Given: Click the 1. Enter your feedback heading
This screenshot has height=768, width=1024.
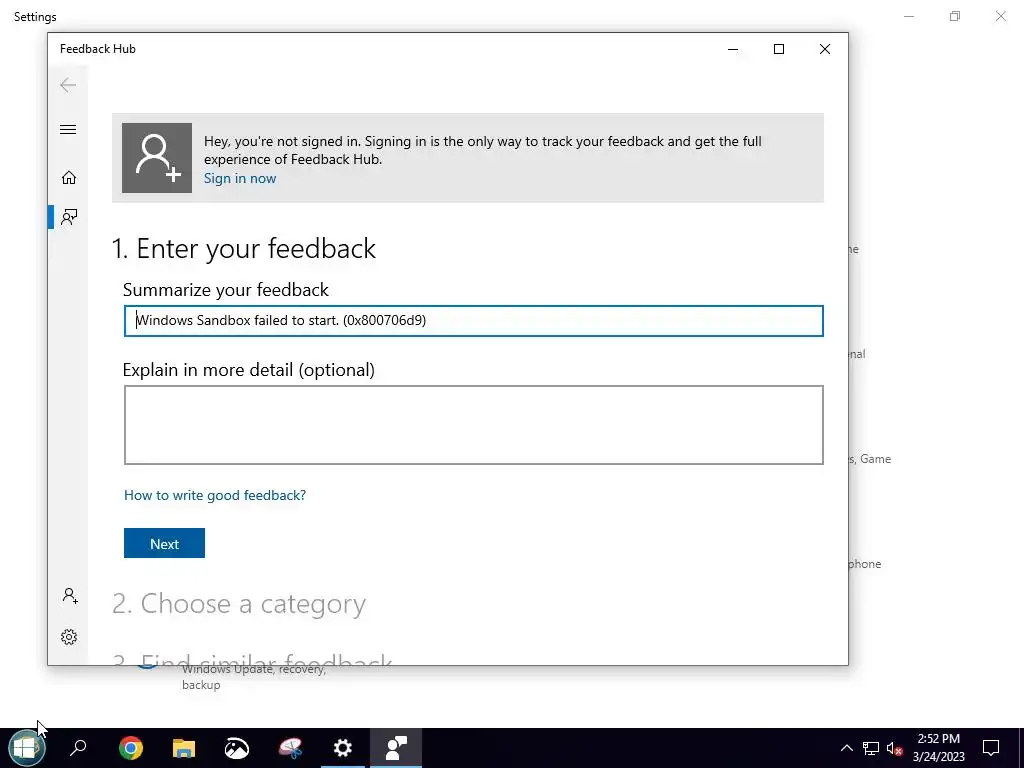Looking at the screenshot, I should tap(244, 248).
